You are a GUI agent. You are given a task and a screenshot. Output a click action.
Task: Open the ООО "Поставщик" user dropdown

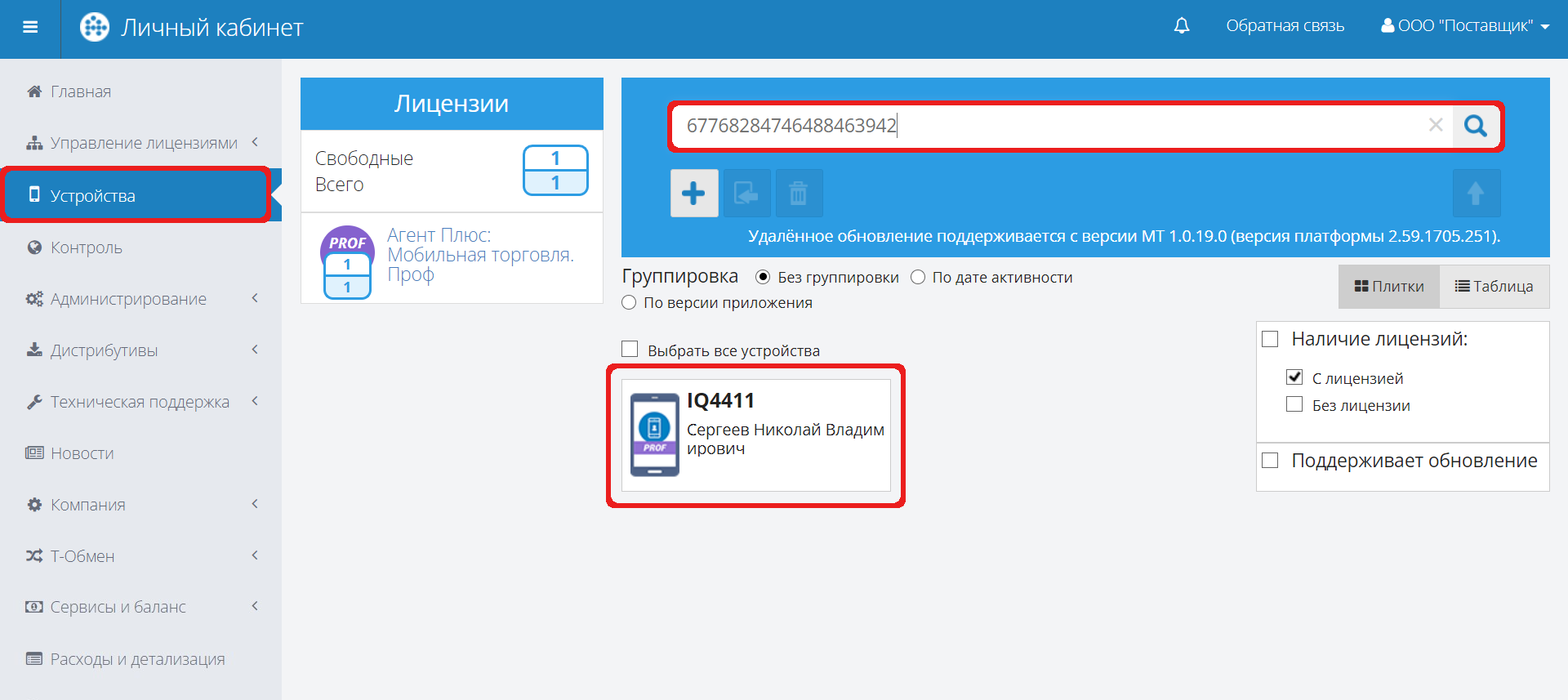click(x=1465, y=26)
